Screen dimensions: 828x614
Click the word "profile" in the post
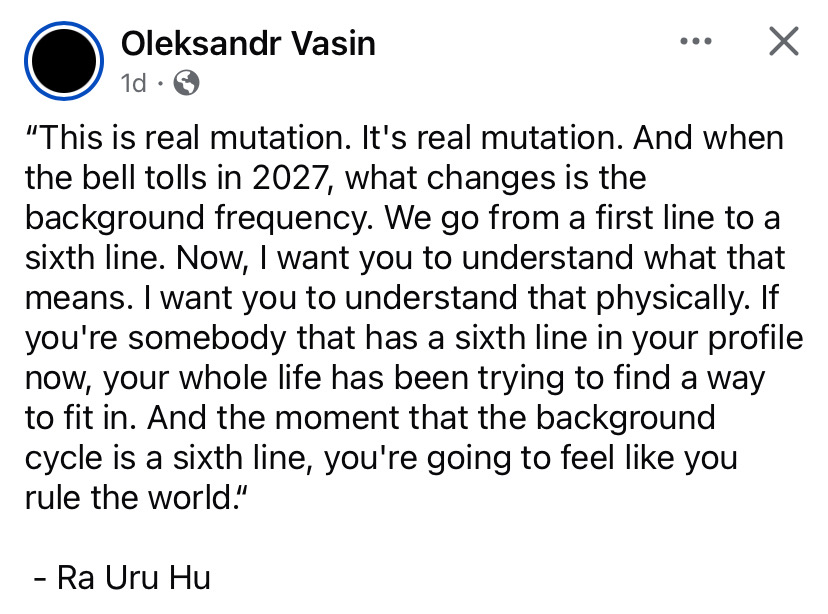(x=755, y=338)
